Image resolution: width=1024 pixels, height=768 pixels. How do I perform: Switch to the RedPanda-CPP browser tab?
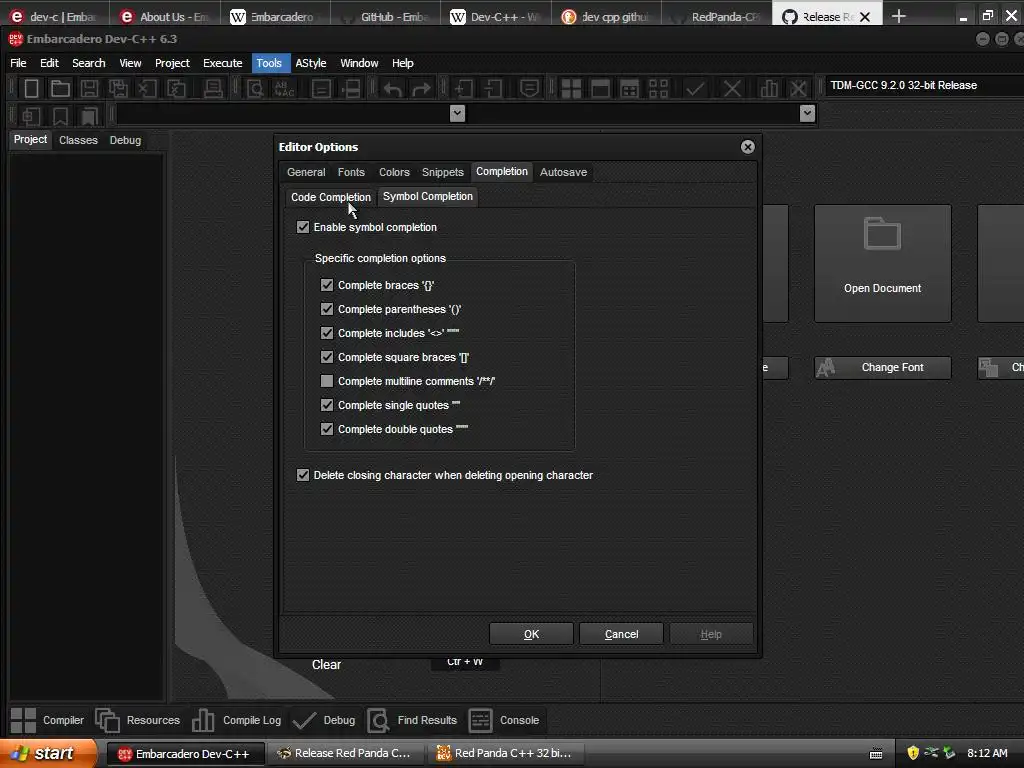717,16
